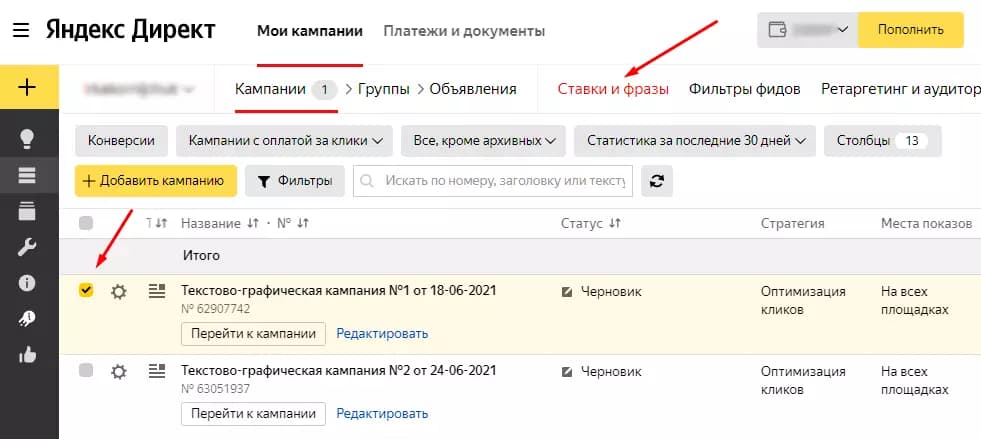Click the yellow plus create button
Image resolution: width=981 pixels, height=439 pixels.
(28, 87)
